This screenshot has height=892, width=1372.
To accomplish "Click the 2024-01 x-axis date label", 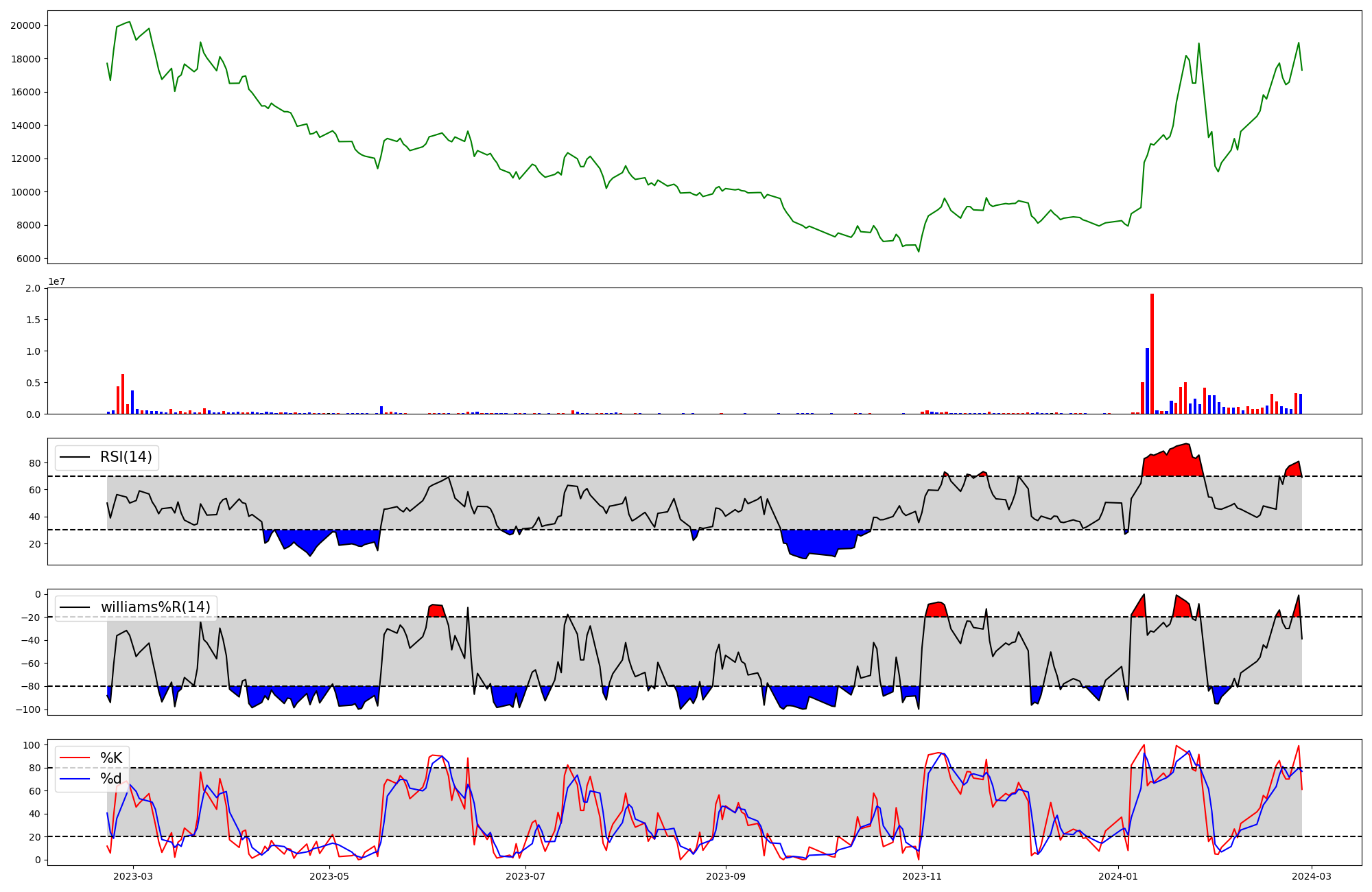I will coord(1119,876).
